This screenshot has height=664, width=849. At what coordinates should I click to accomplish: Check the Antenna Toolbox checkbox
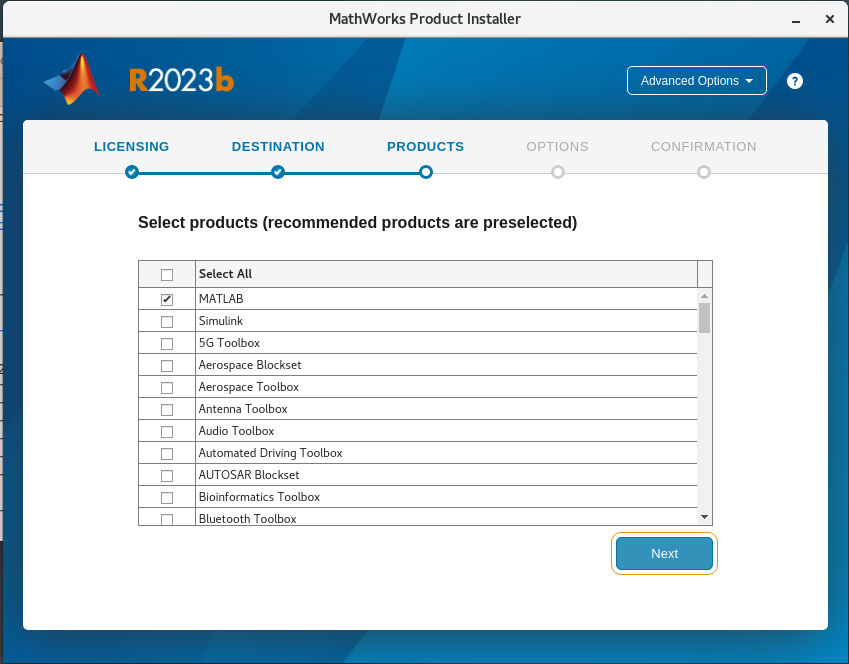pyautogui.click(x=167, y=410)
